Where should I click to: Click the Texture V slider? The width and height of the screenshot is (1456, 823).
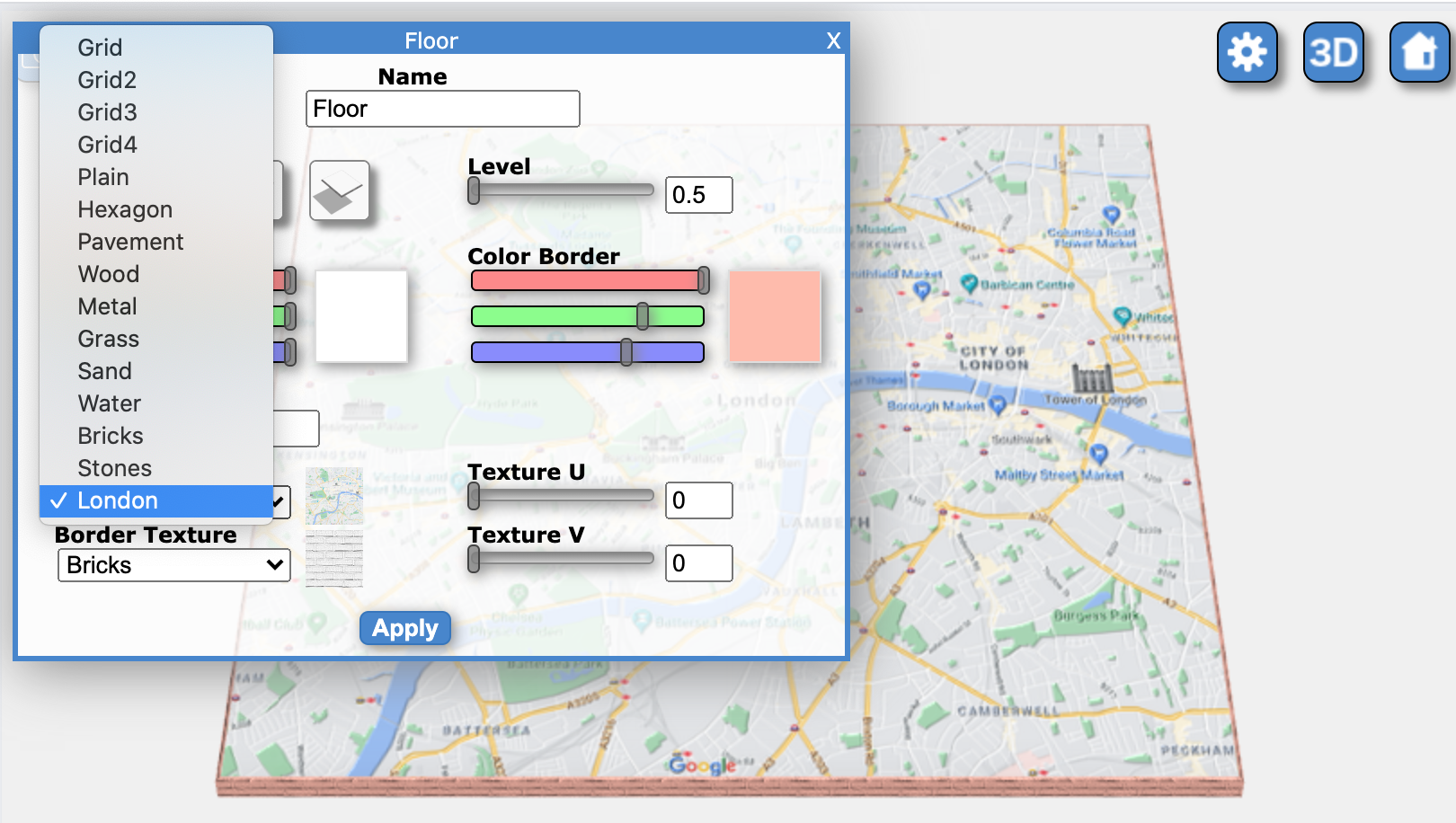coord(561,559)
